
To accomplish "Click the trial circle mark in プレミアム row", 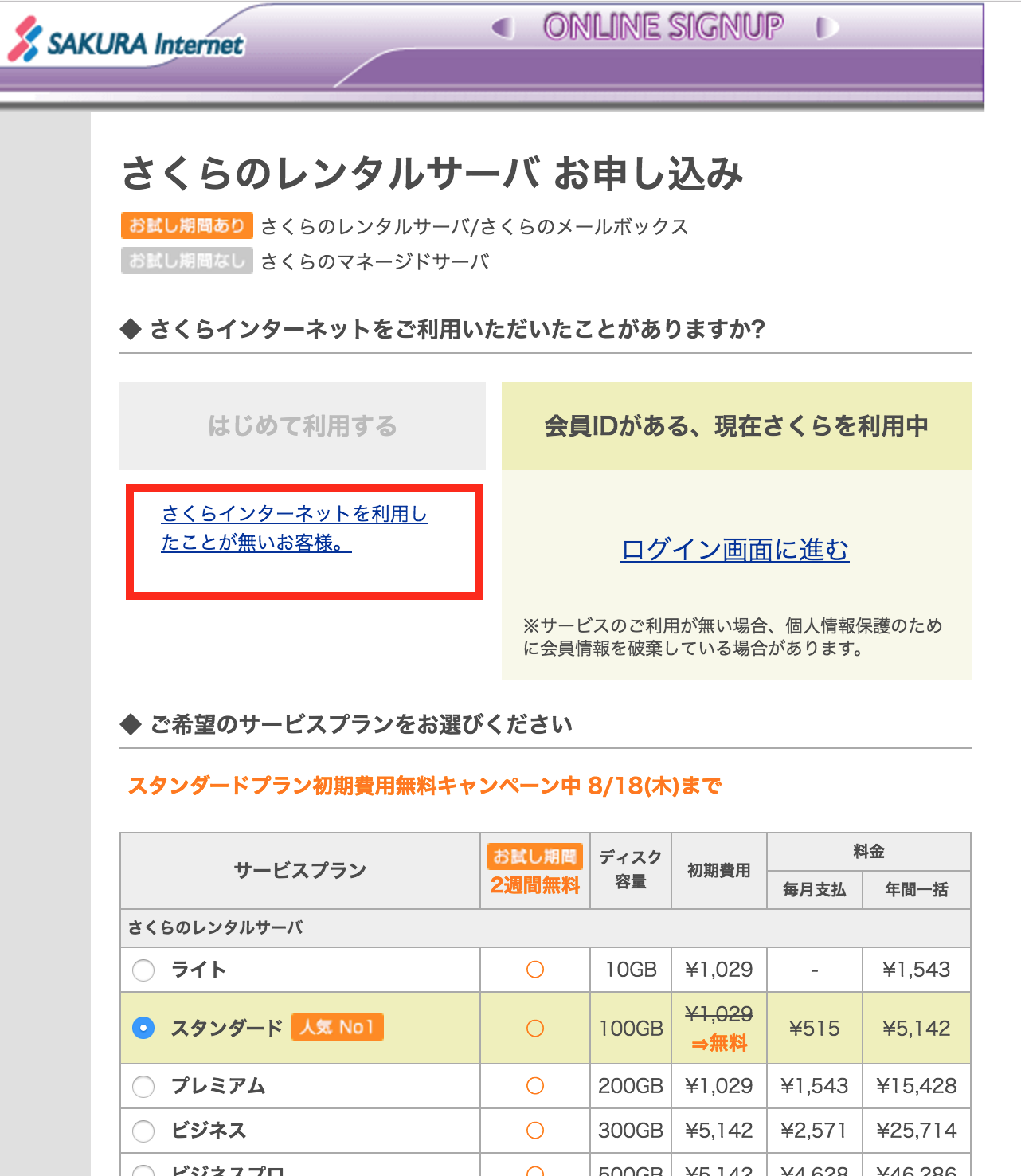I will tap(535, 1086).
